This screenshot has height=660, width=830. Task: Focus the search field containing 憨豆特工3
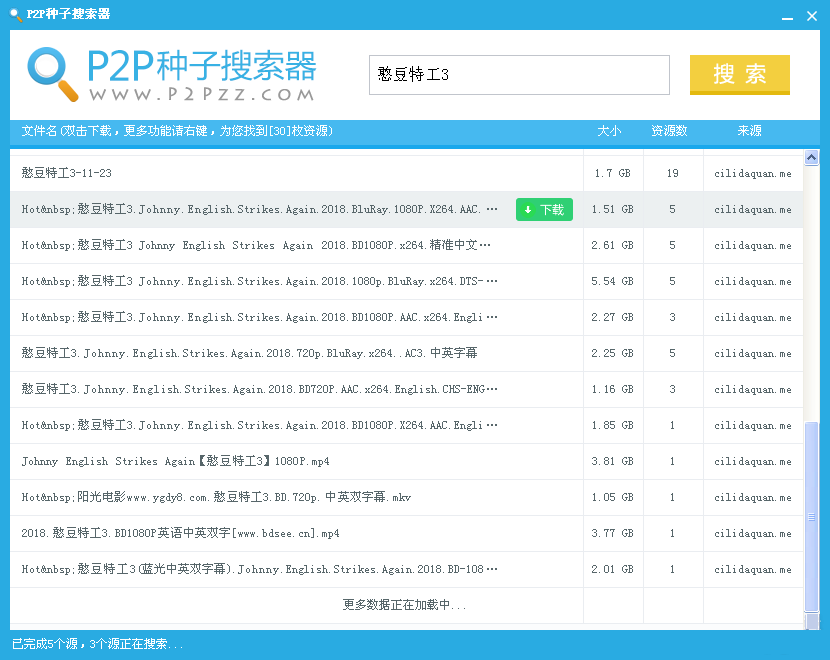coord(519,75)
